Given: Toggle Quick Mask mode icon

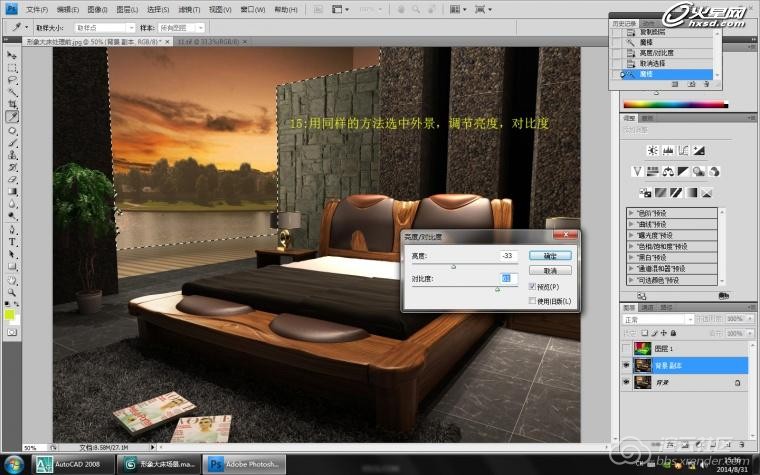Looking at the screenshot, I should click(x=12, y=332).
